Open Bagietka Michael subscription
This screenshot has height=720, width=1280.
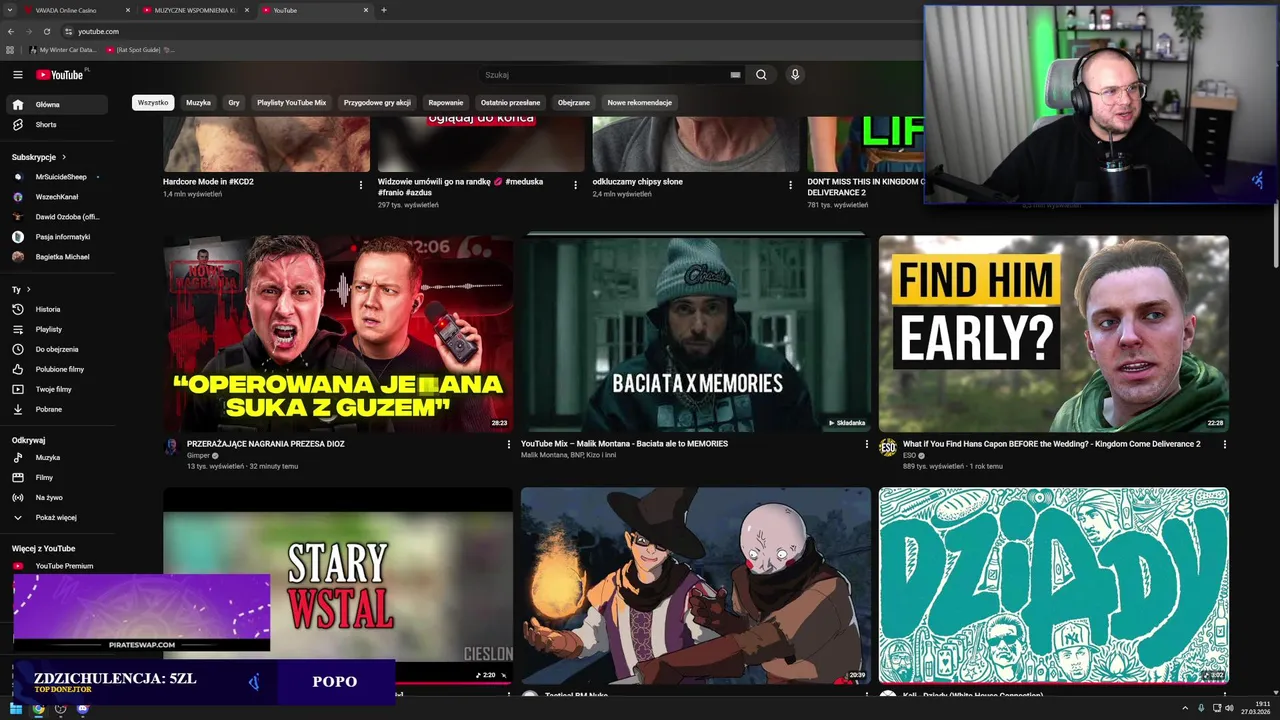click(58, 257)
